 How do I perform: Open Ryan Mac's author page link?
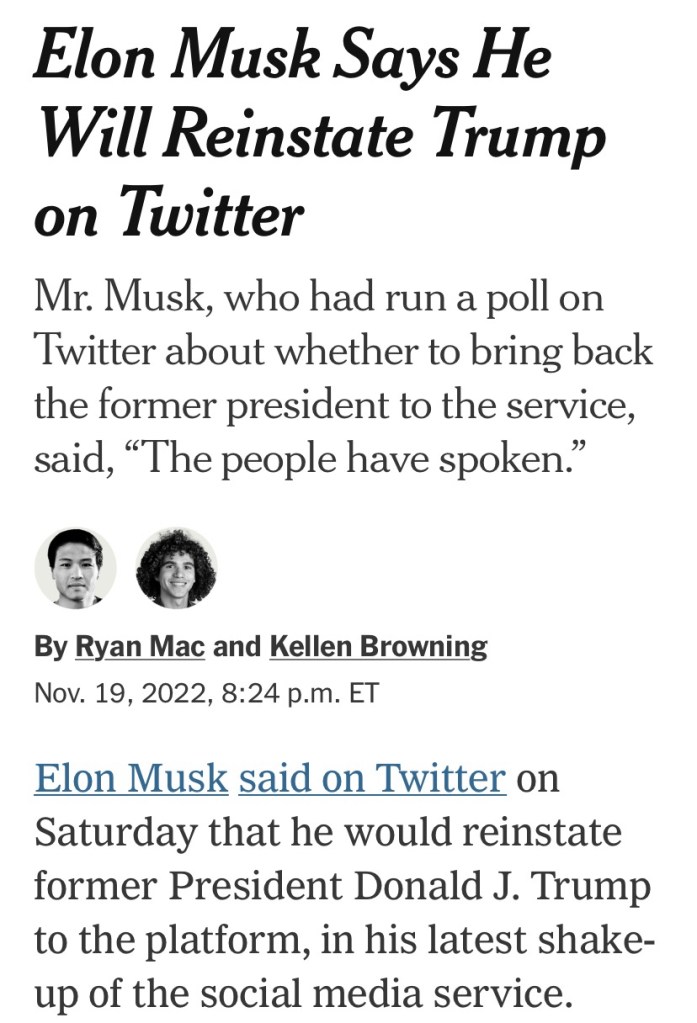(x=140, y=647)
